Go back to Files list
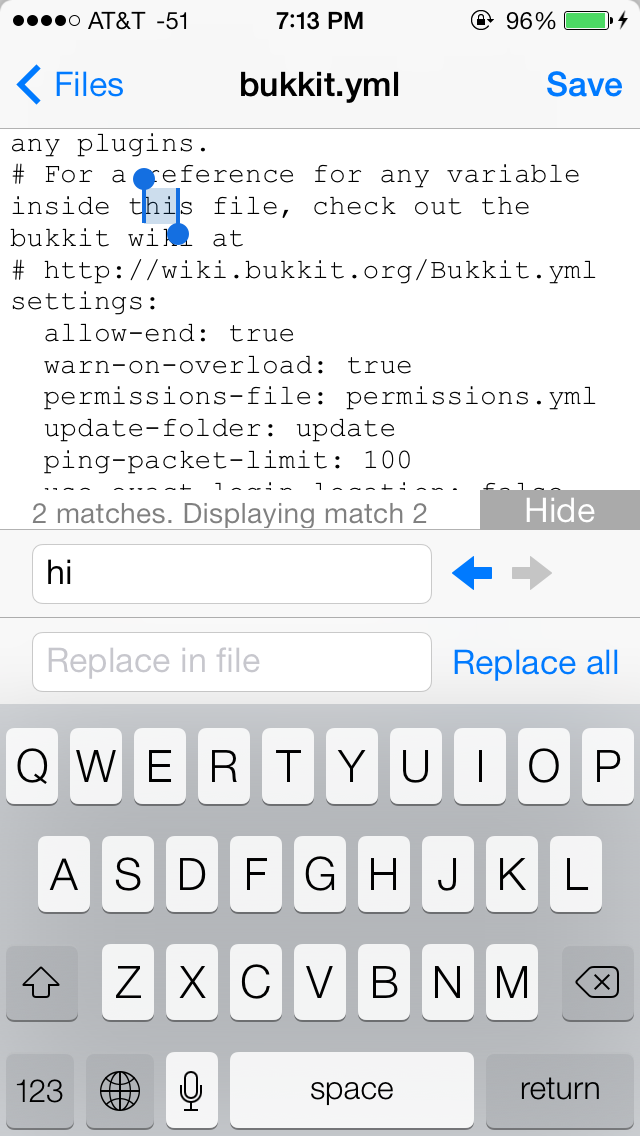 click(70, 85)
